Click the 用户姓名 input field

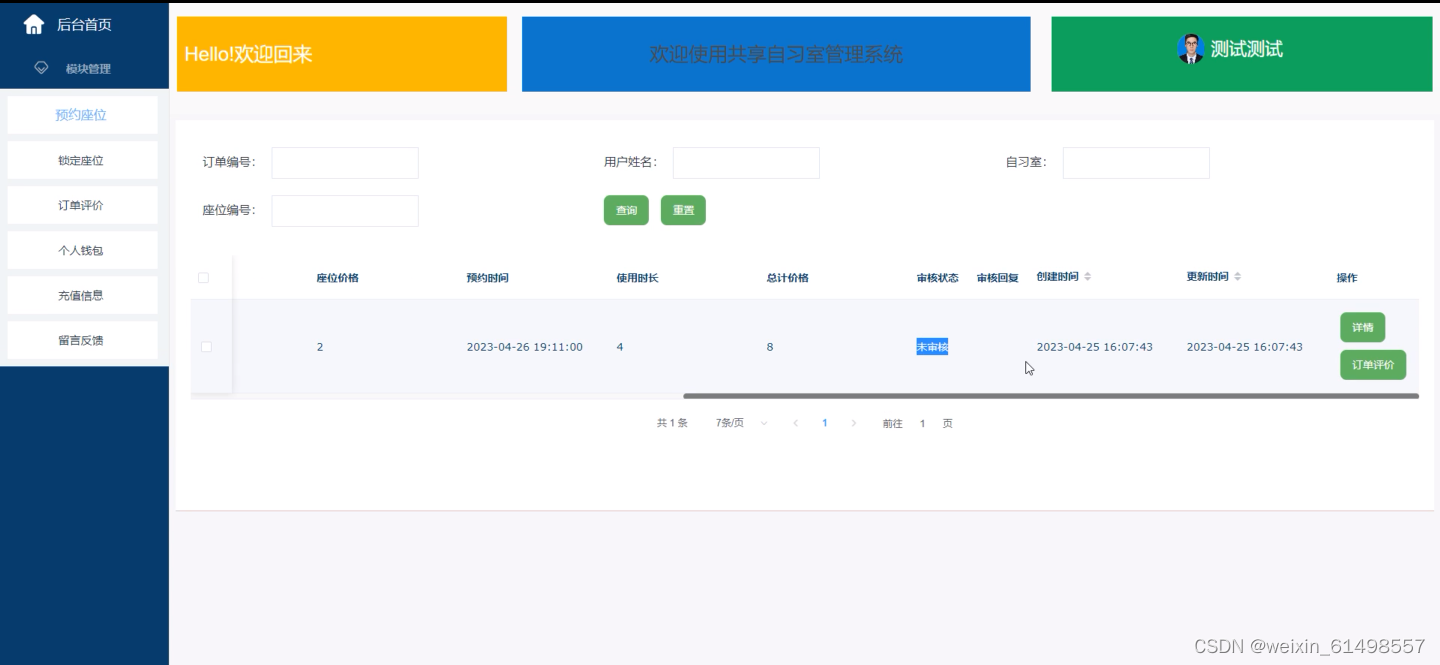pyautogui.click(x=746, y=163)
